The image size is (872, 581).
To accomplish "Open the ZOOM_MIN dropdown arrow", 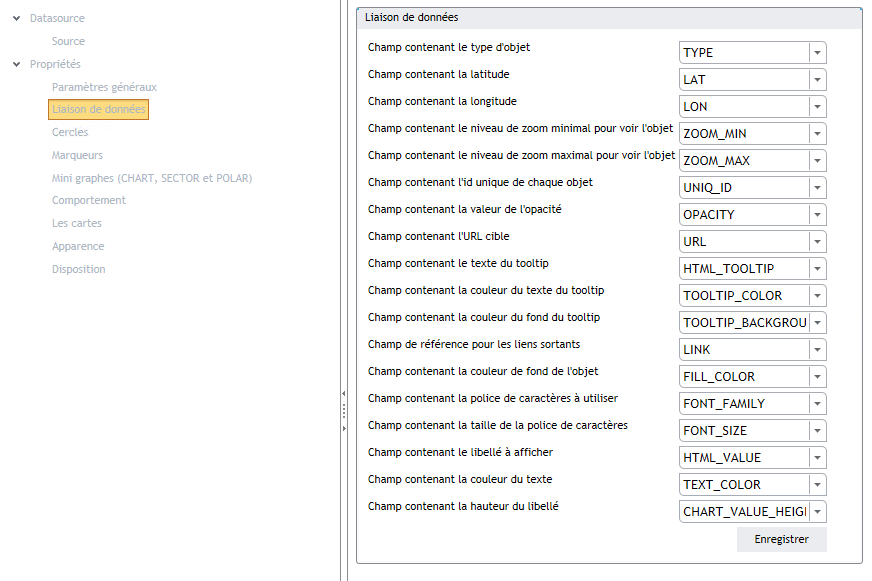I will (x=818, y=133).
